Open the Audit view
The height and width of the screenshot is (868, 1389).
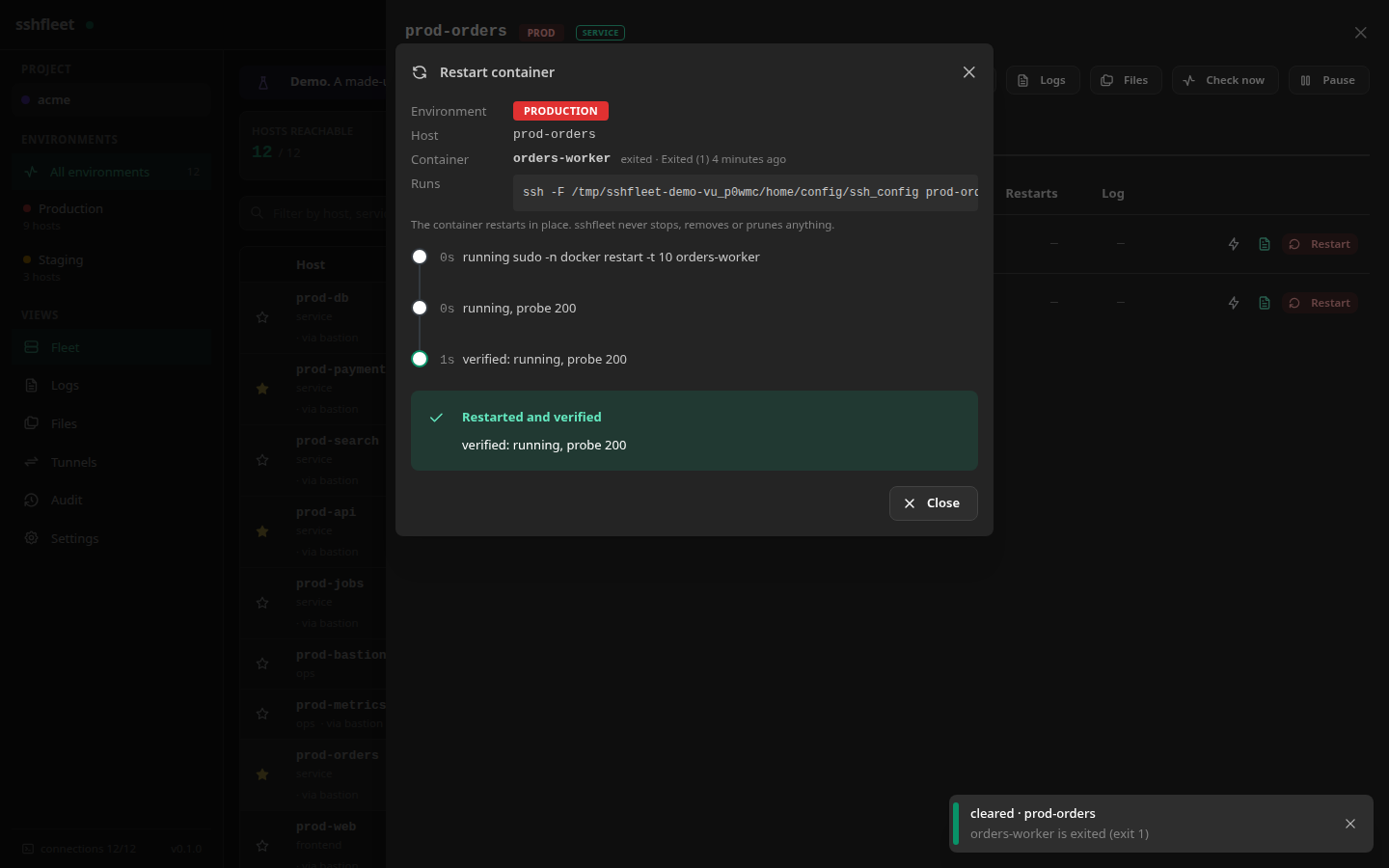(112, 500)
